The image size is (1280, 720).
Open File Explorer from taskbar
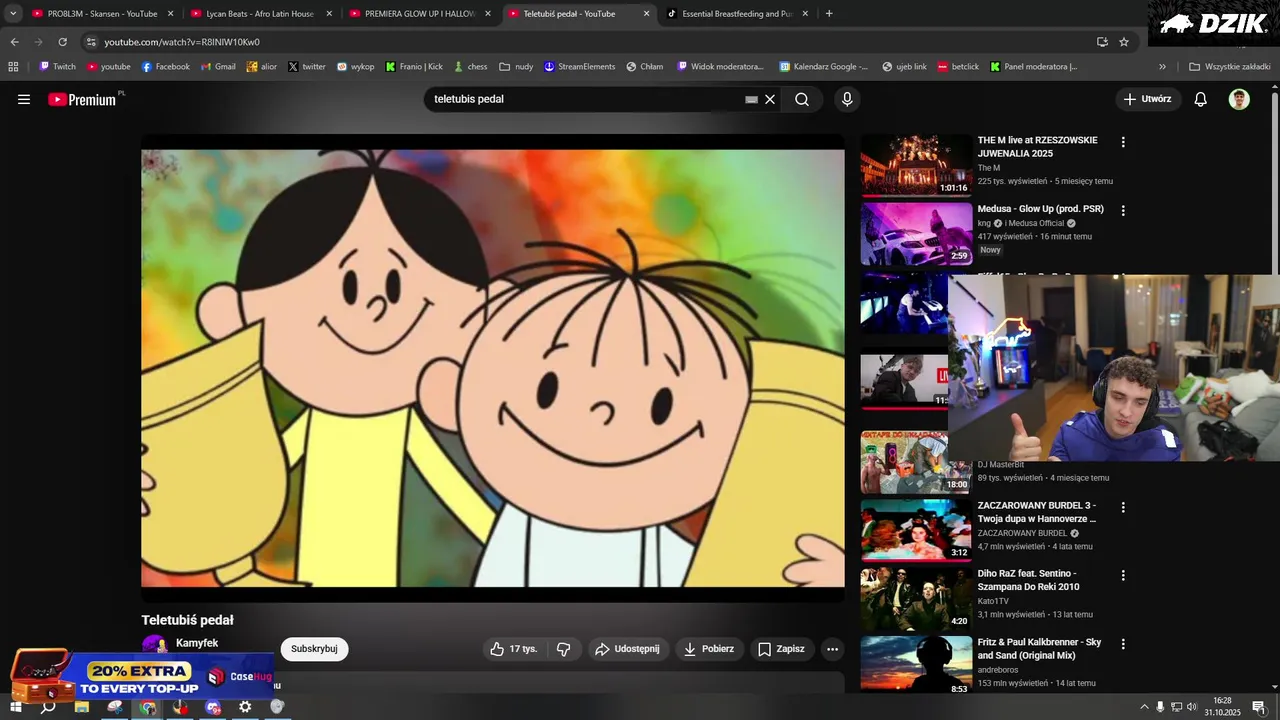pos(82,707)
